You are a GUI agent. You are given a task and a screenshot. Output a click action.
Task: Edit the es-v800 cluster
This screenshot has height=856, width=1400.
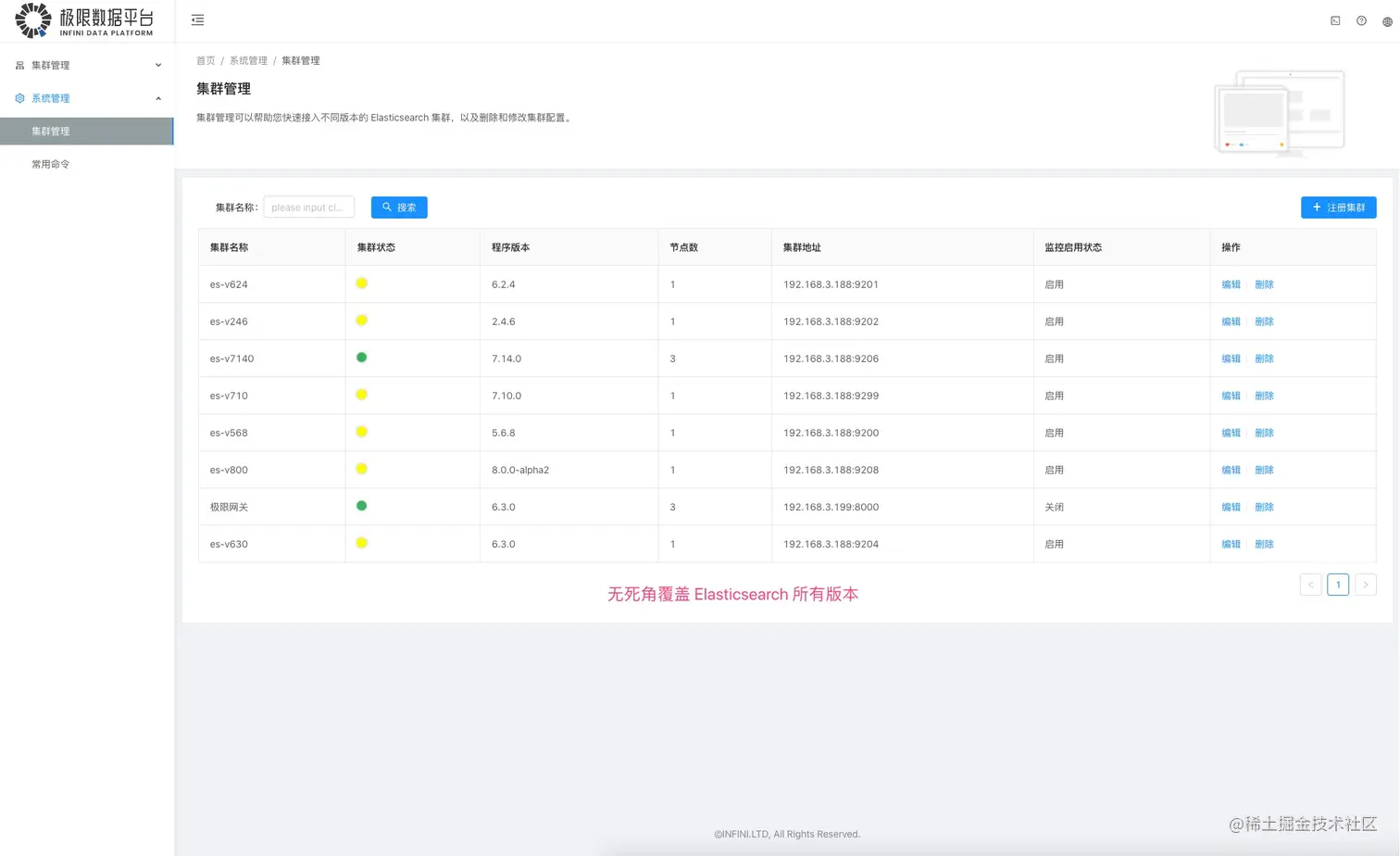pyautogui.click(x=1231, y=470)
